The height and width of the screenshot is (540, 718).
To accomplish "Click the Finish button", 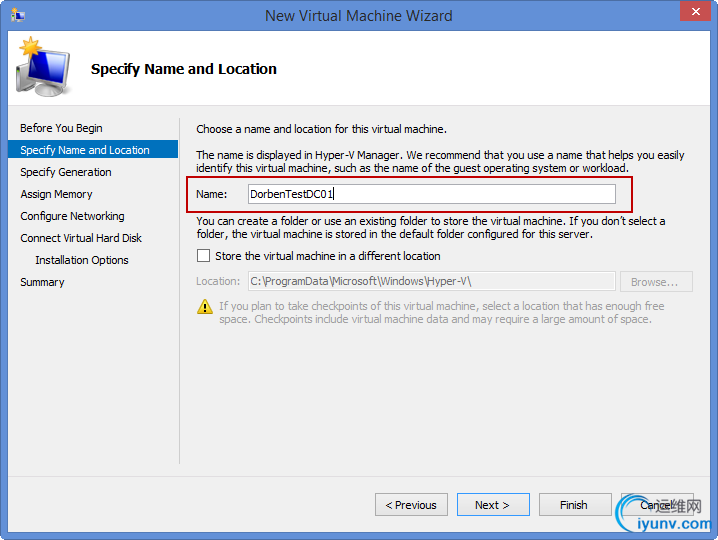I will click(x=575, y=505).
